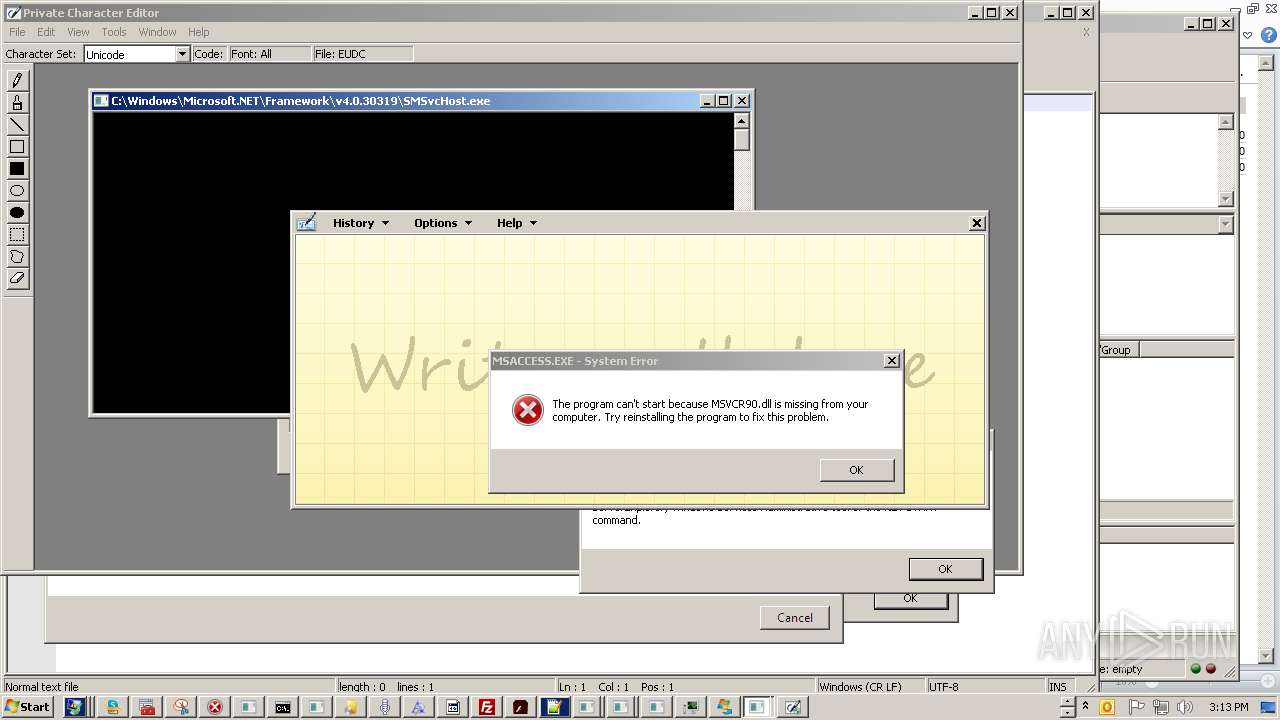Screen dimensions: 1280x720
Task: Open the microphone taskbar icon
Action: pyautogui.click(x=385, y=707)
